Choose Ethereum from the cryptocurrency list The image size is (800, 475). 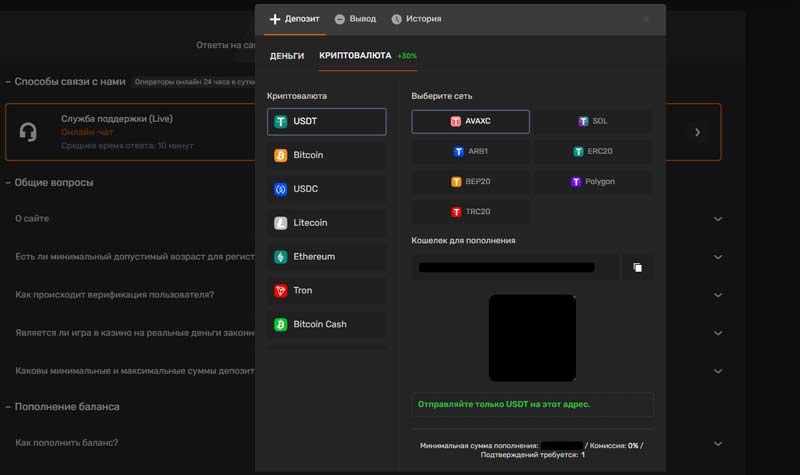click(326, 257)
